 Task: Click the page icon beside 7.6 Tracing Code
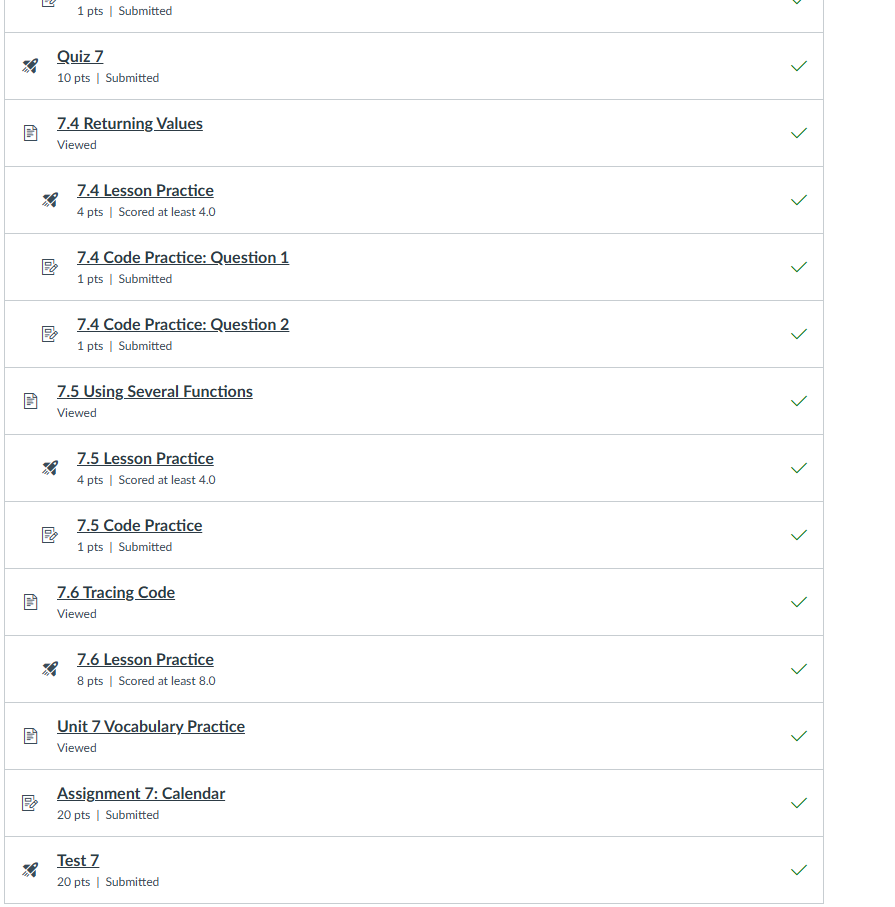pyautogui.click(x=30, y=602)
